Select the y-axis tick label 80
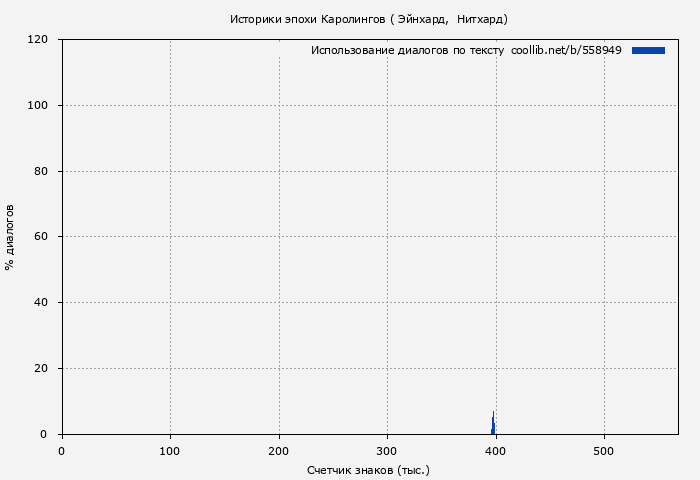 click(x=42, y=172)
